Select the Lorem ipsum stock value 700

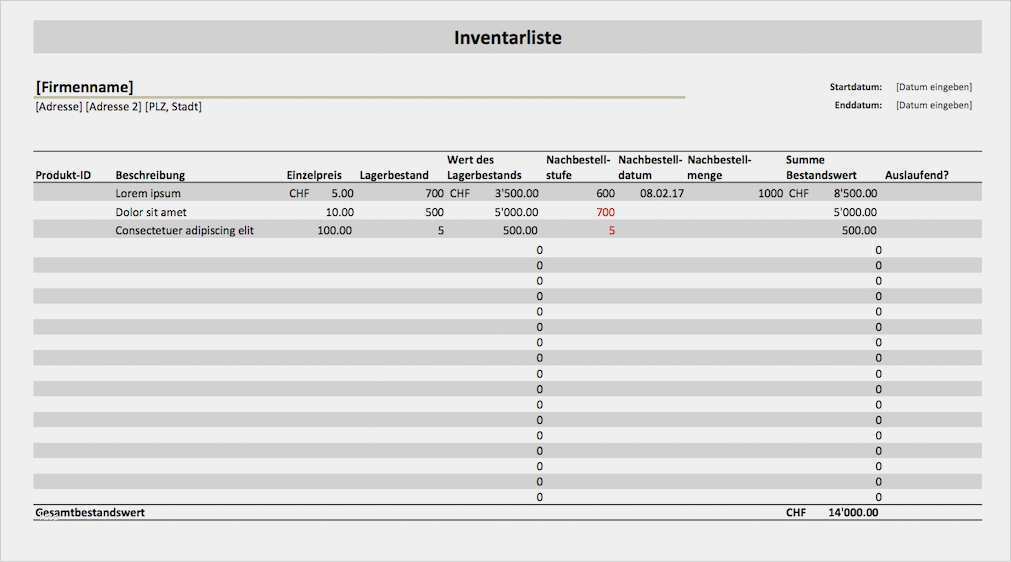(x=435, y=193)
